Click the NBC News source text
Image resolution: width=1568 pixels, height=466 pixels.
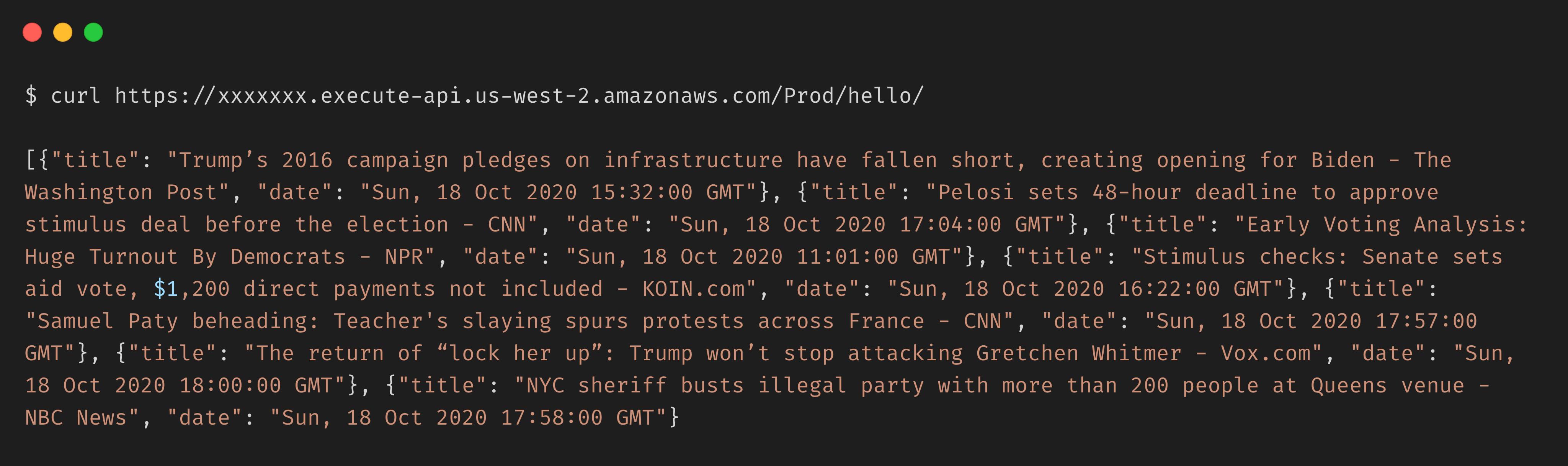pos(75,418)
